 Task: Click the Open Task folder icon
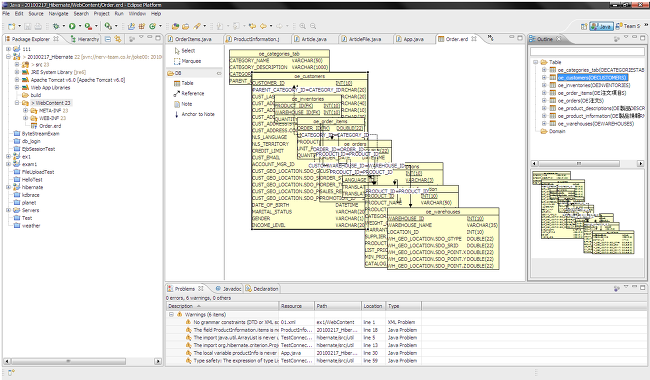click(x=185, y=26)
